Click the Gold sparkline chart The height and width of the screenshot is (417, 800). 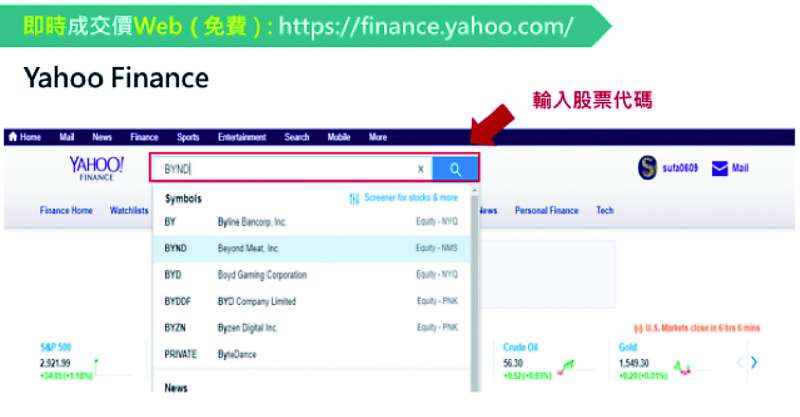point(682,367)
